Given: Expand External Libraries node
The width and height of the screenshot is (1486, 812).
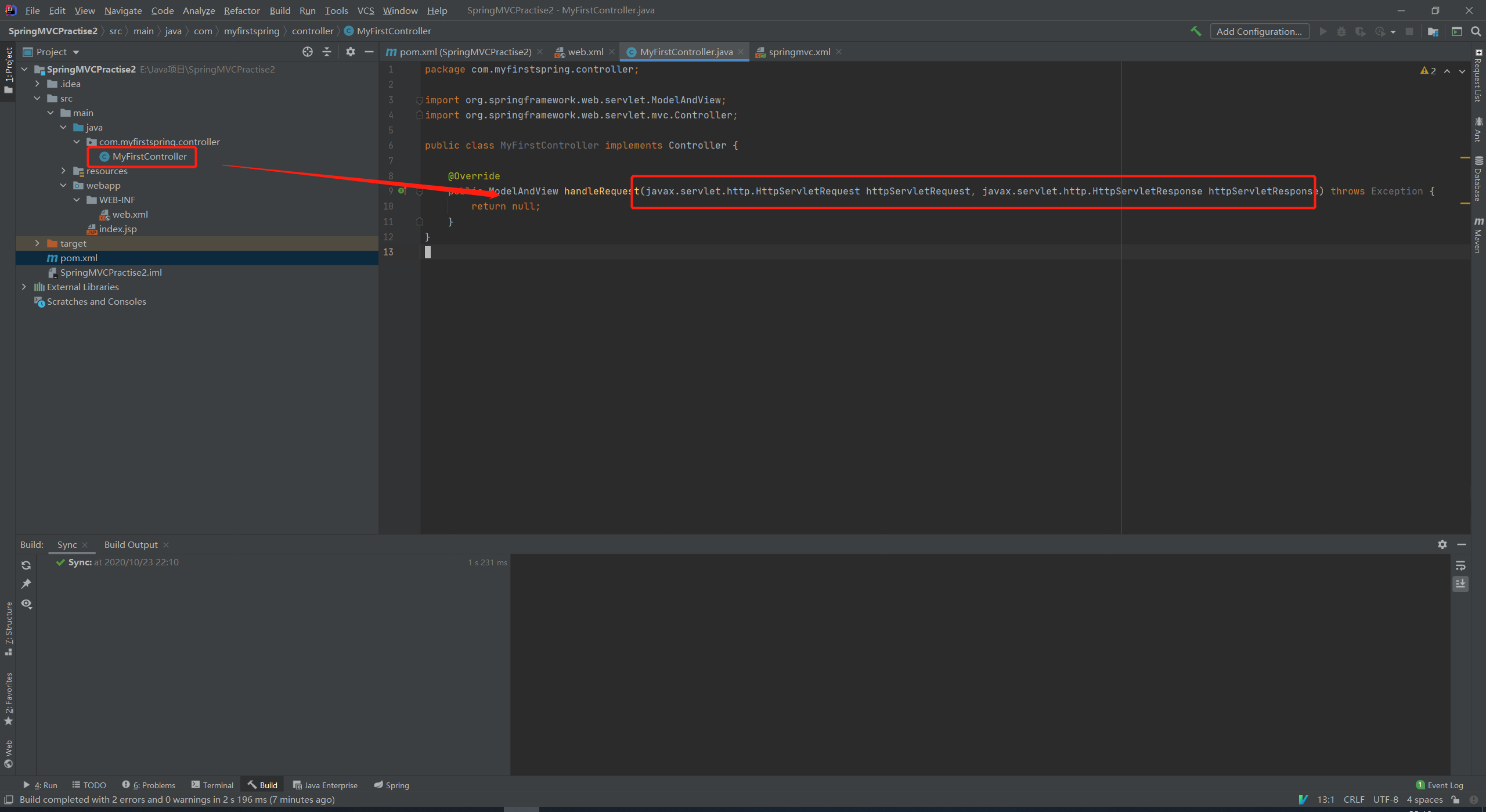Looking at the screenshot, I should [x=24, y=287].
